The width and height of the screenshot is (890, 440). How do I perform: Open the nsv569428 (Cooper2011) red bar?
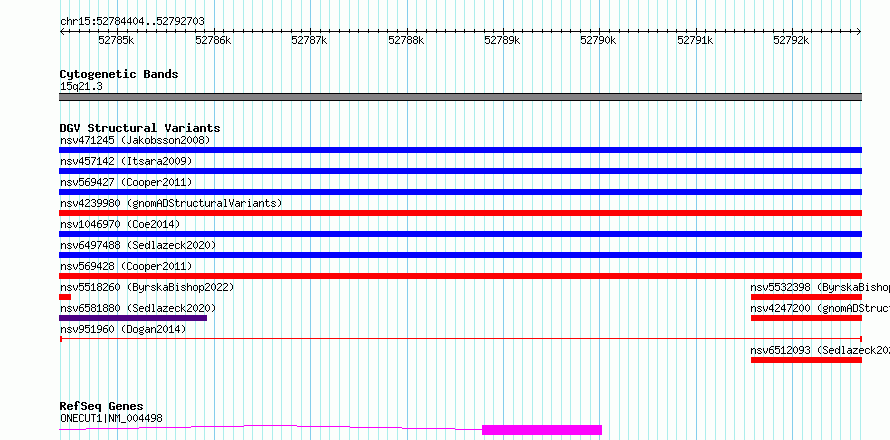(x=460, y=276)
